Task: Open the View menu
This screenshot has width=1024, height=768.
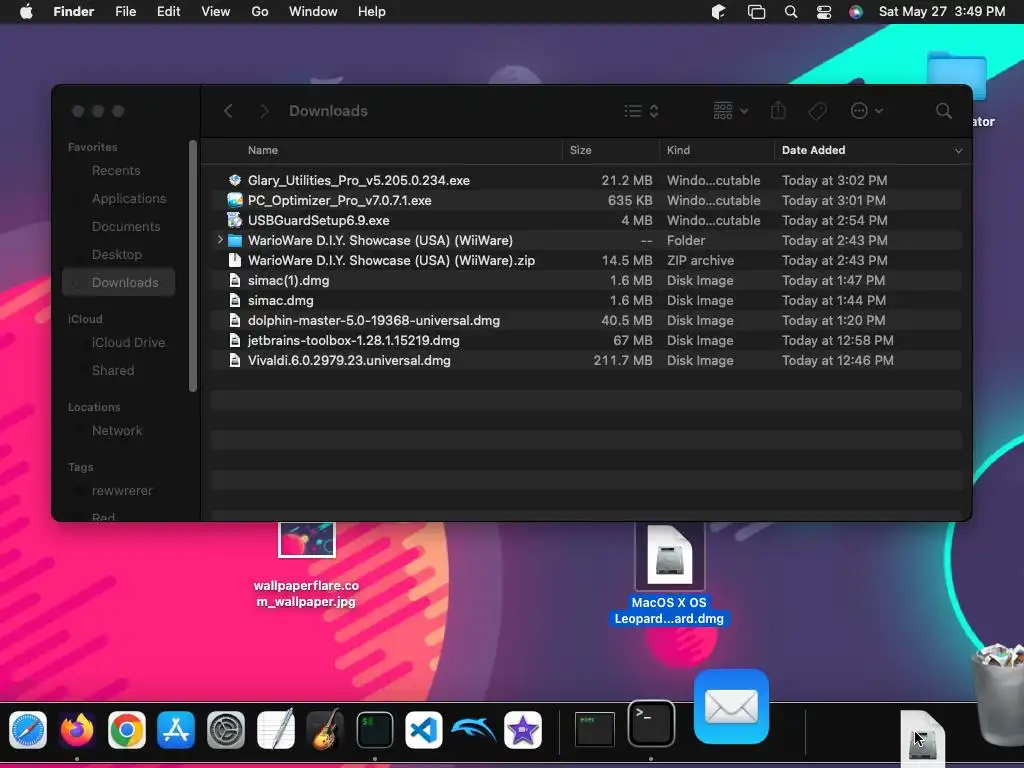Action: tap(216, 12)
